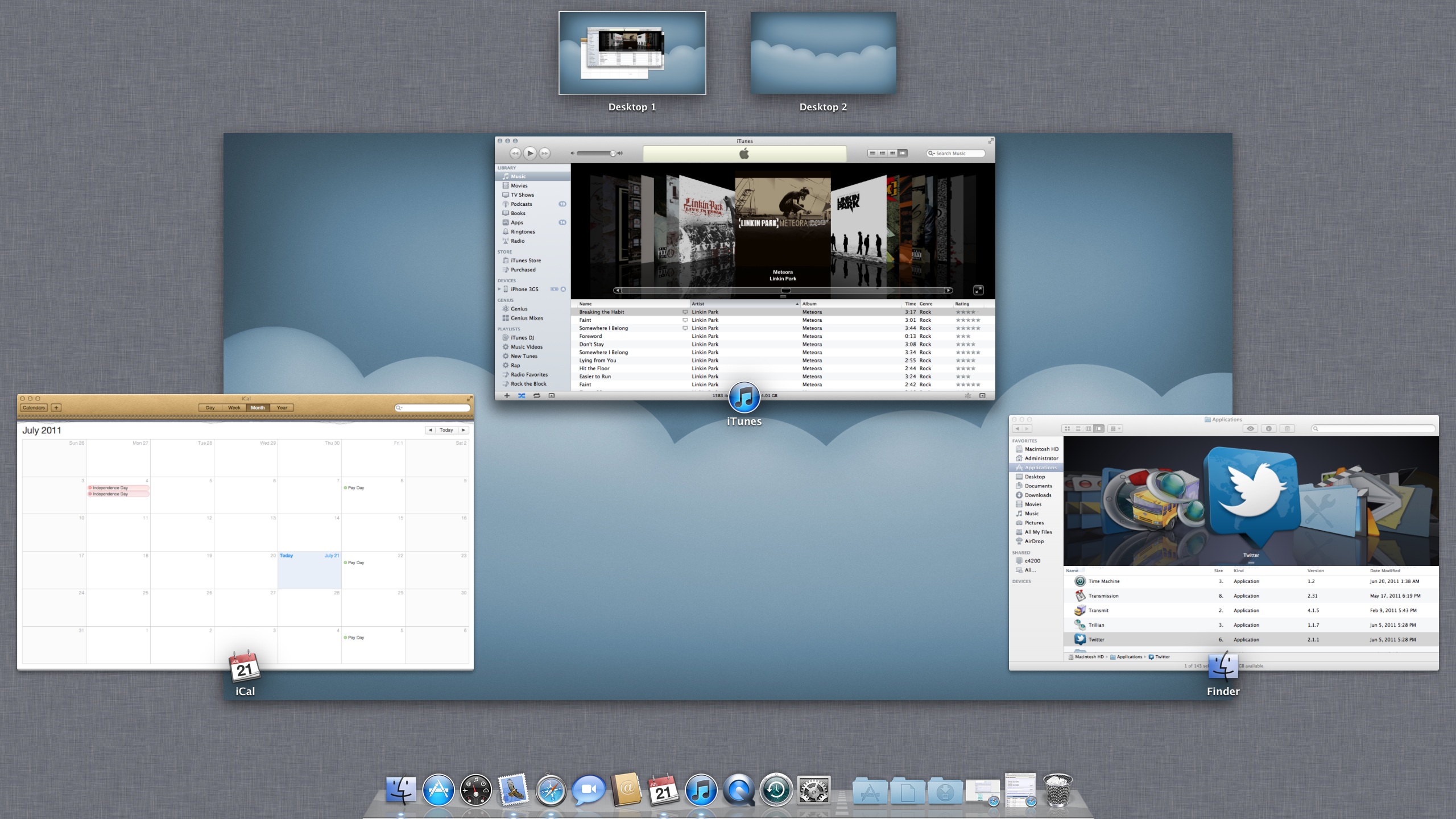Toggle repeat in iTunes bottom bar

536,396
